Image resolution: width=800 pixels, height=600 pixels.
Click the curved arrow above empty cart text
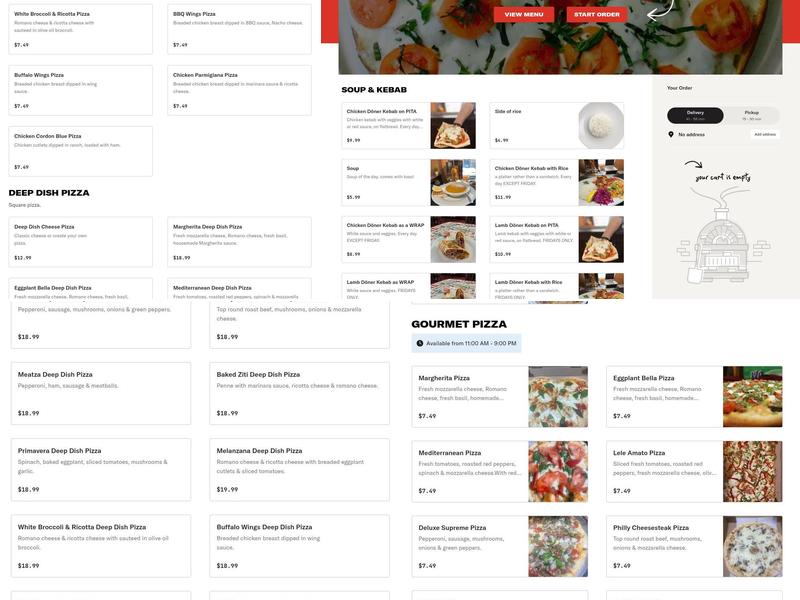(x=693, y=164)
